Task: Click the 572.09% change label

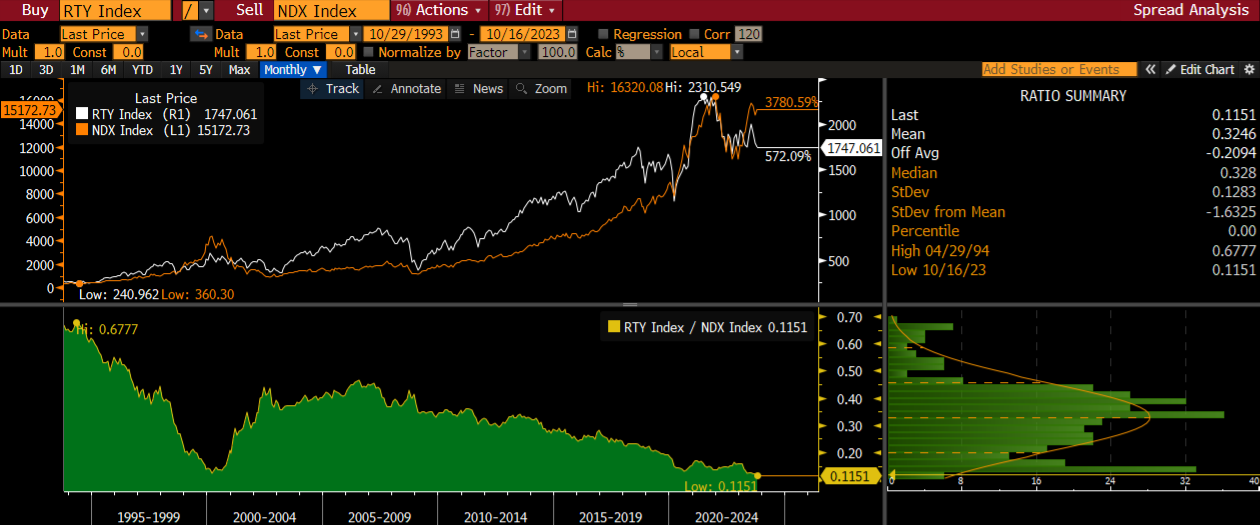Action: [788, 156]
